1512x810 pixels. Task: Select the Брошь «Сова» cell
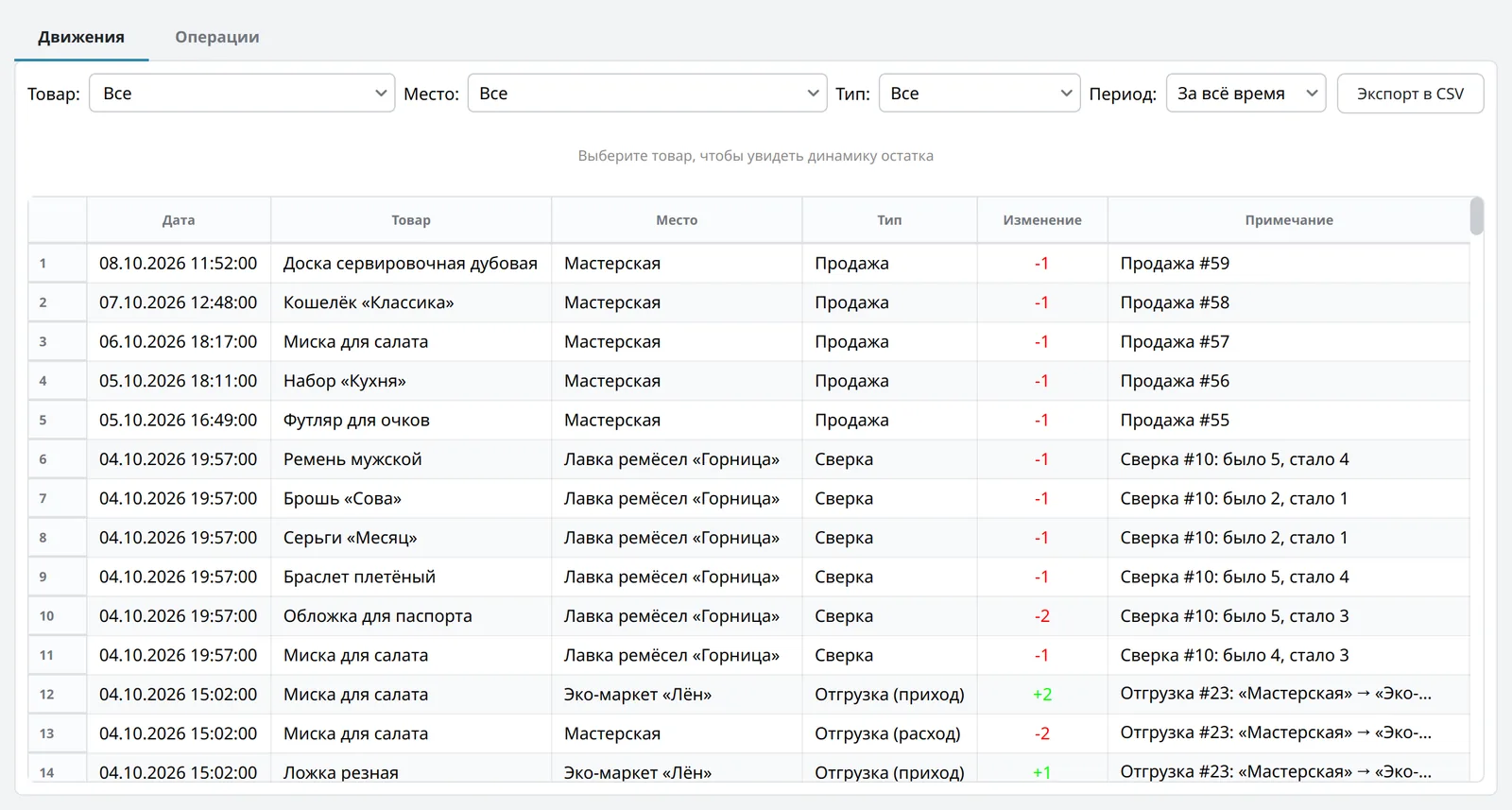pyautogui.click(x=411, y=499)
